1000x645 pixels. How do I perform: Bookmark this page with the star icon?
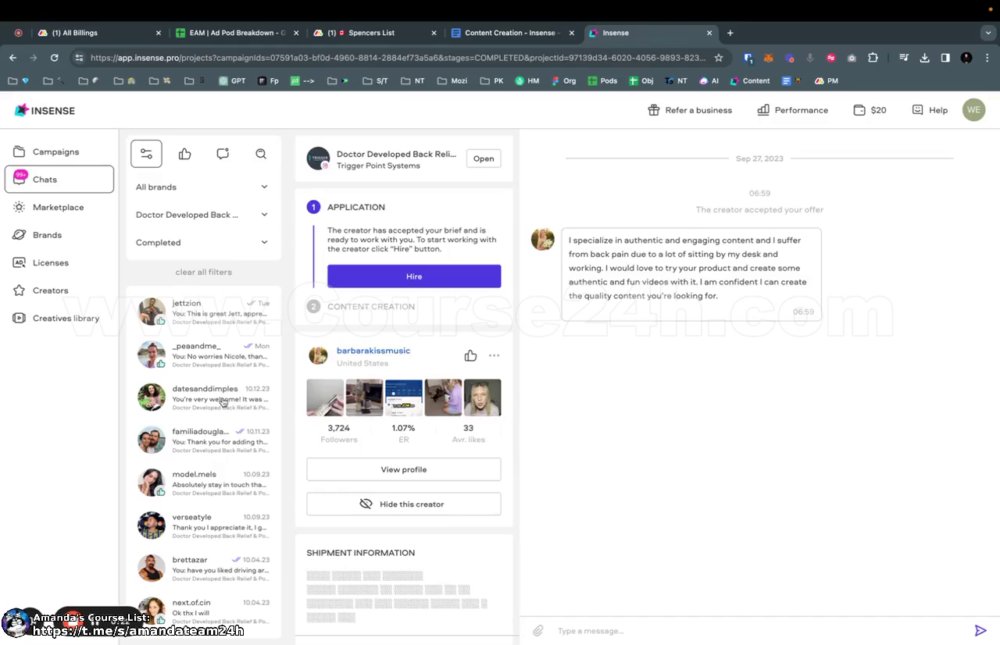[x=719, y=57]
